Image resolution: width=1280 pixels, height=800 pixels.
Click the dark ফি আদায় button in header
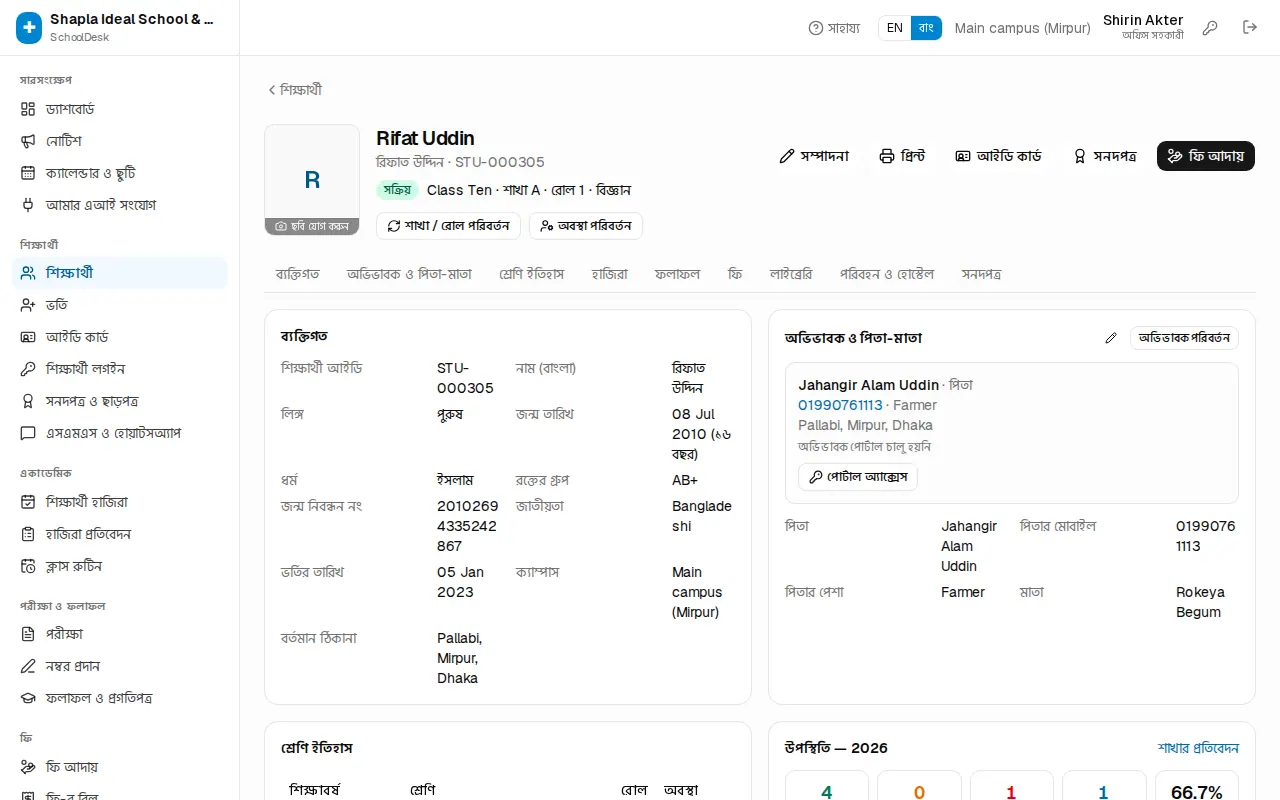click(x=1206, y=156)
